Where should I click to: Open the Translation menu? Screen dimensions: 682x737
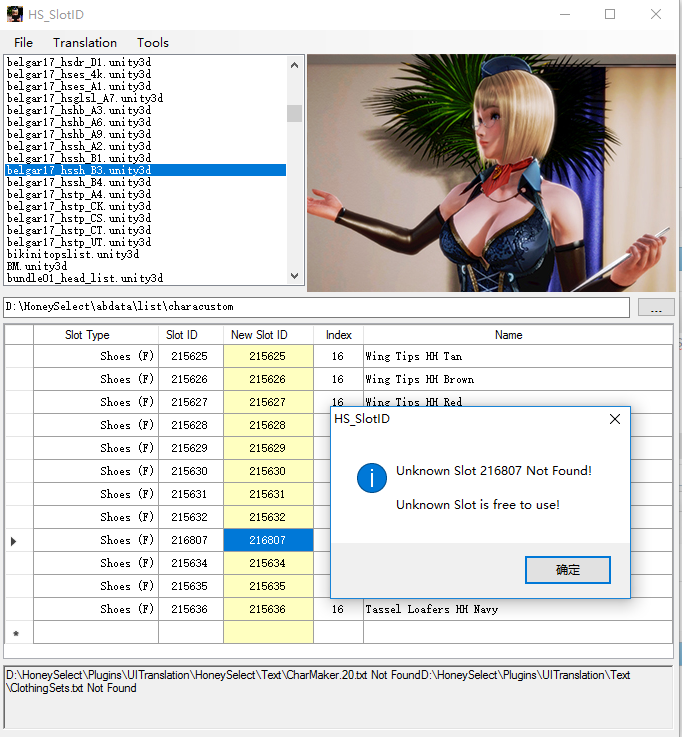coord(85,42)
